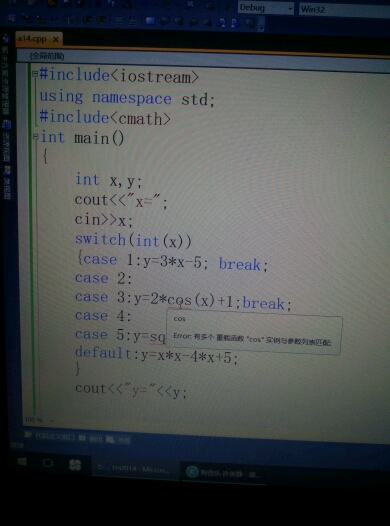This screenshot has width=390, height=526.
Task: Open the 100% zoom dropdown
Action: [x=38, y=419]
